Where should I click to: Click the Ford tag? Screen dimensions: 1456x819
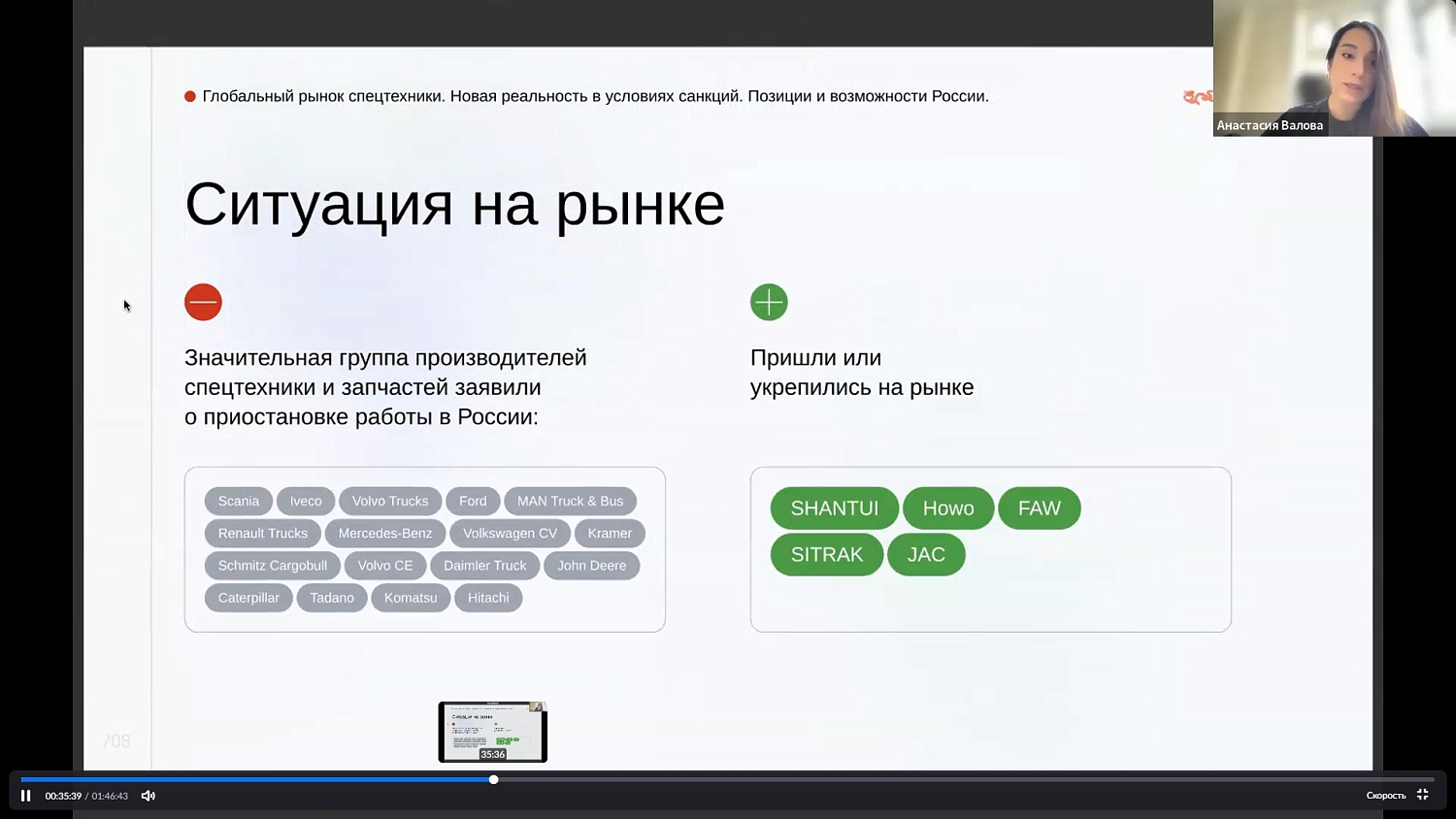[473, 501]
